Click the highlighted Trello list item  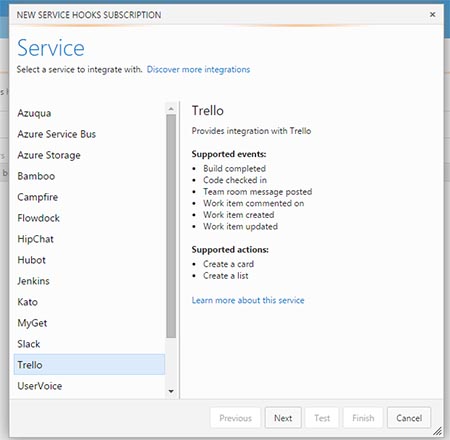pyautogui.click(x=89, y=365)
